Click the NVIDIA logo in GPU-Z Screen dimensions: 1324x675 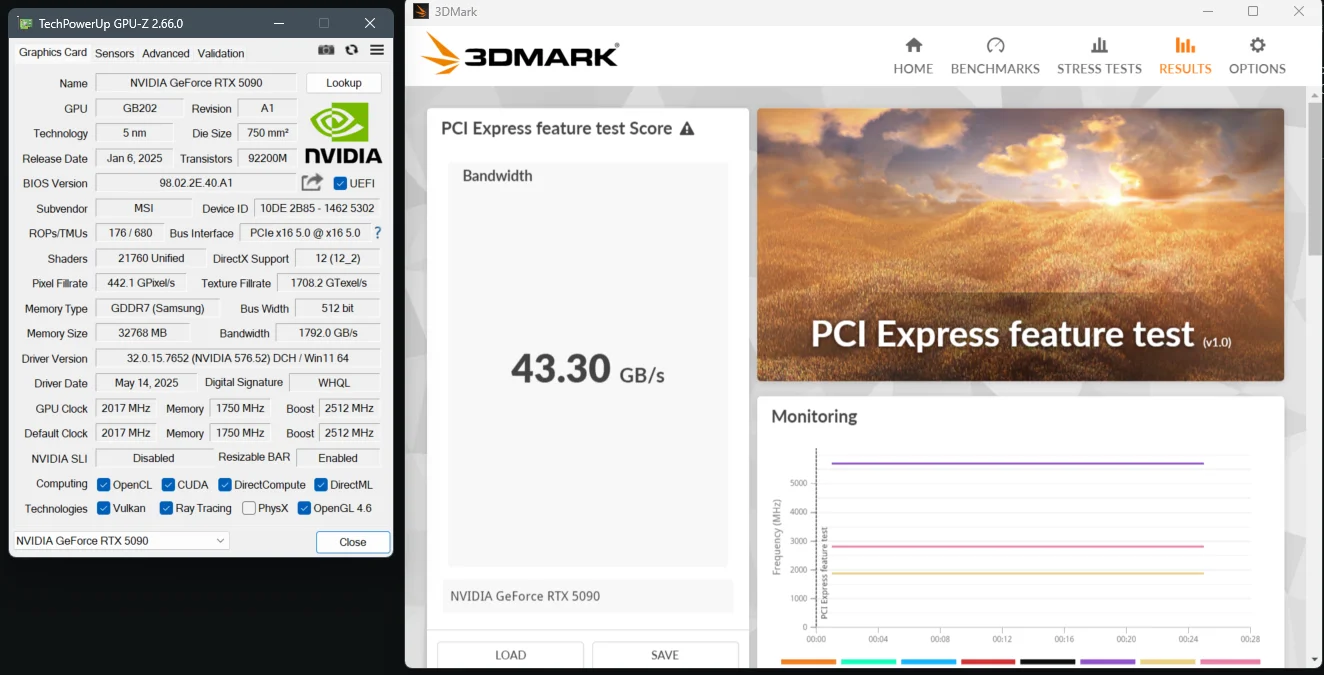343,133
